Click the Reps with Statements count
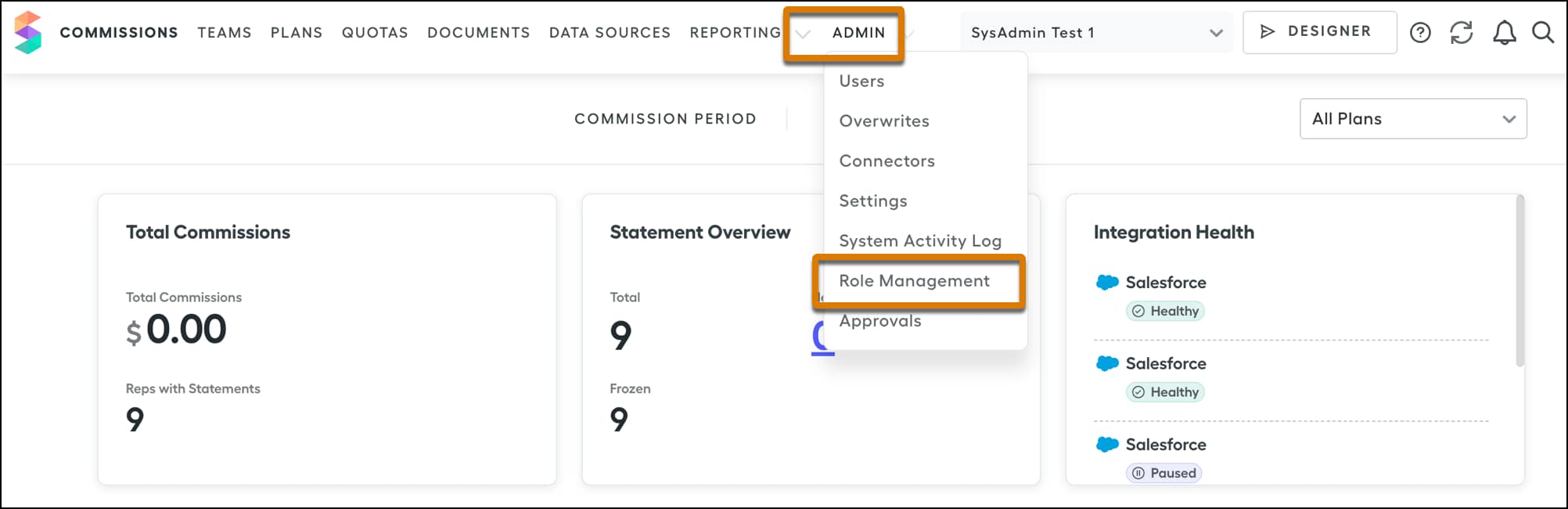The height and width of the screenshot is (509, 1568). point(135,420)
